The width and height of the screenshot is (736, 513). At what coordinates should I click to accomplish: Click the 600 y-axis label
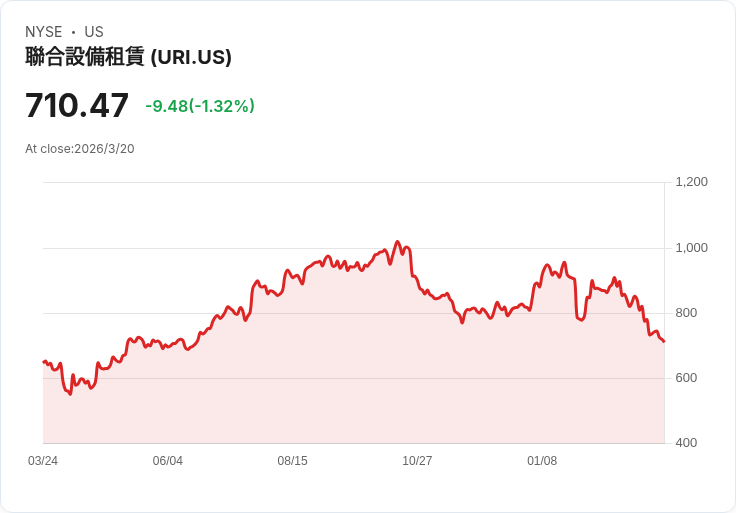click(x=686, y=378)
